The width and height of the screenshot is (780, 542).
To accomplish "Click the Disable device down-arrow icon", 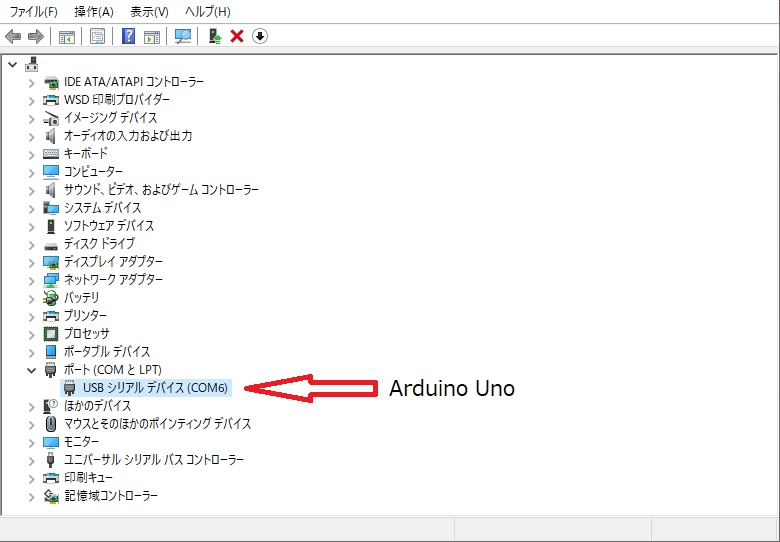I will (x=260, y=36).
